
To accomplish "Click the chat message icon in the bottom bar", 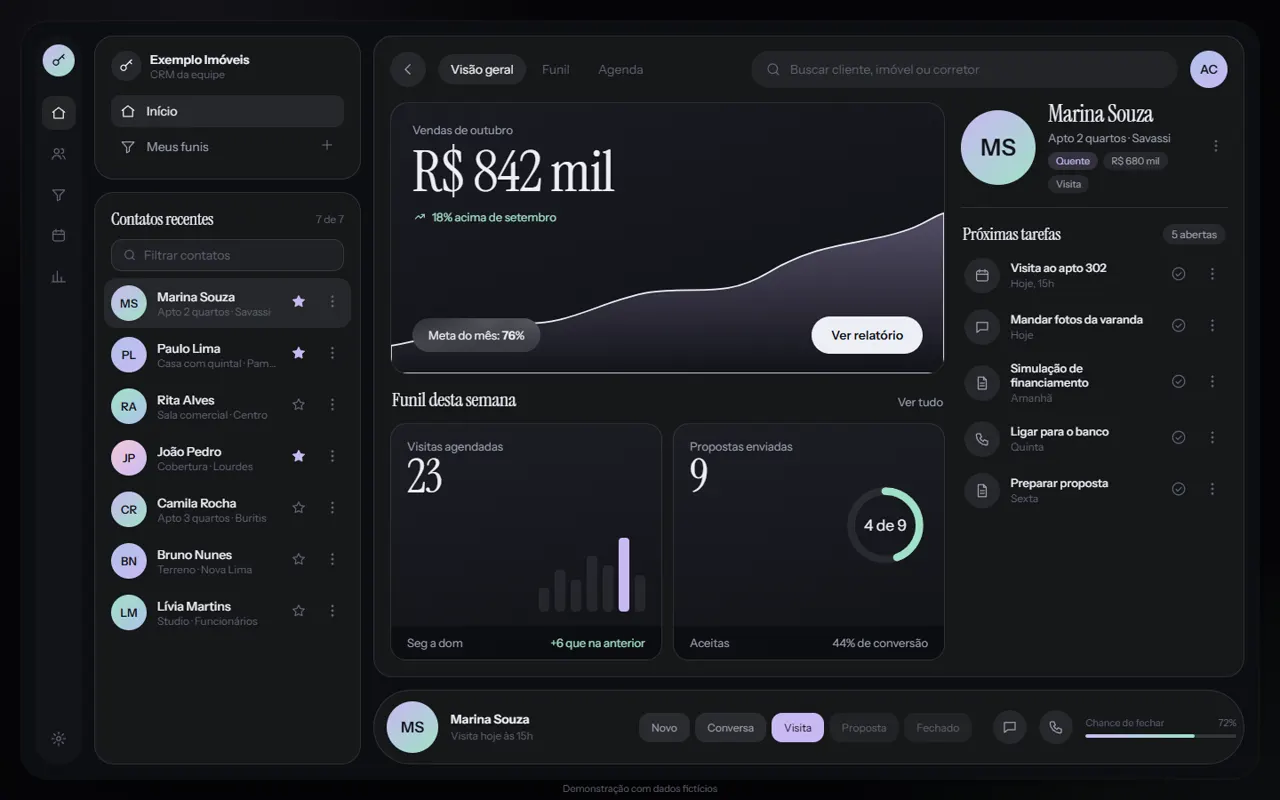I will click(x=1010, y=728).
